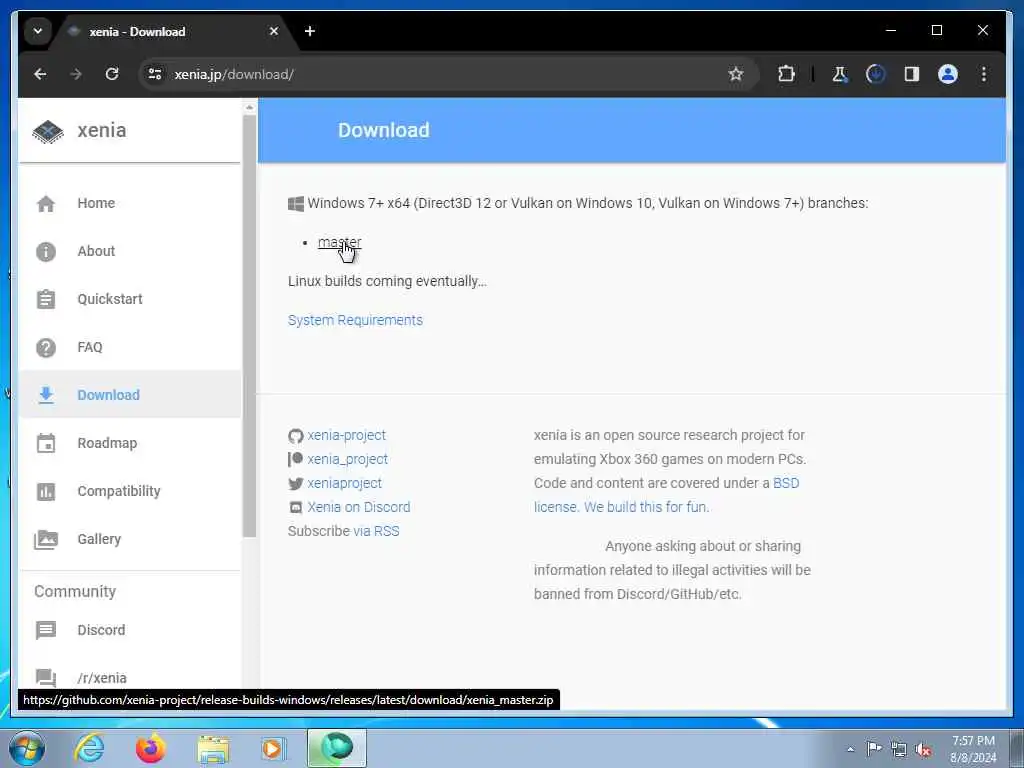Go back to the previous page
1024x768 pixels.
[40, 74]
